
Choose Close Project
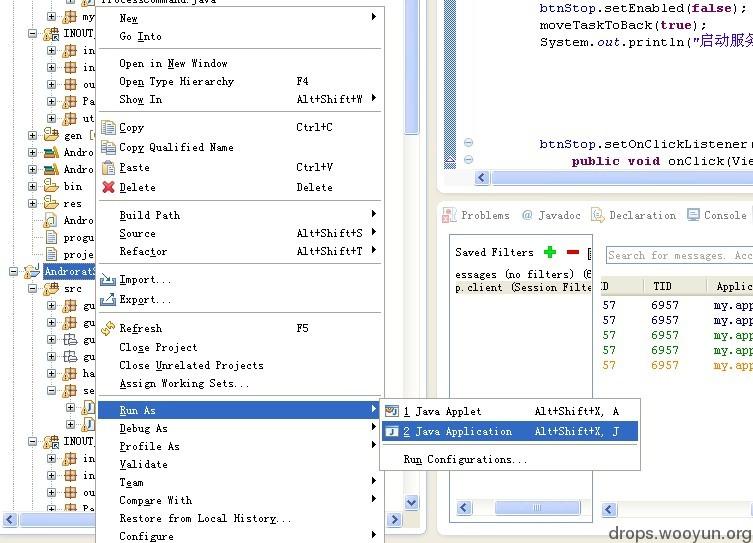(240, 347)
